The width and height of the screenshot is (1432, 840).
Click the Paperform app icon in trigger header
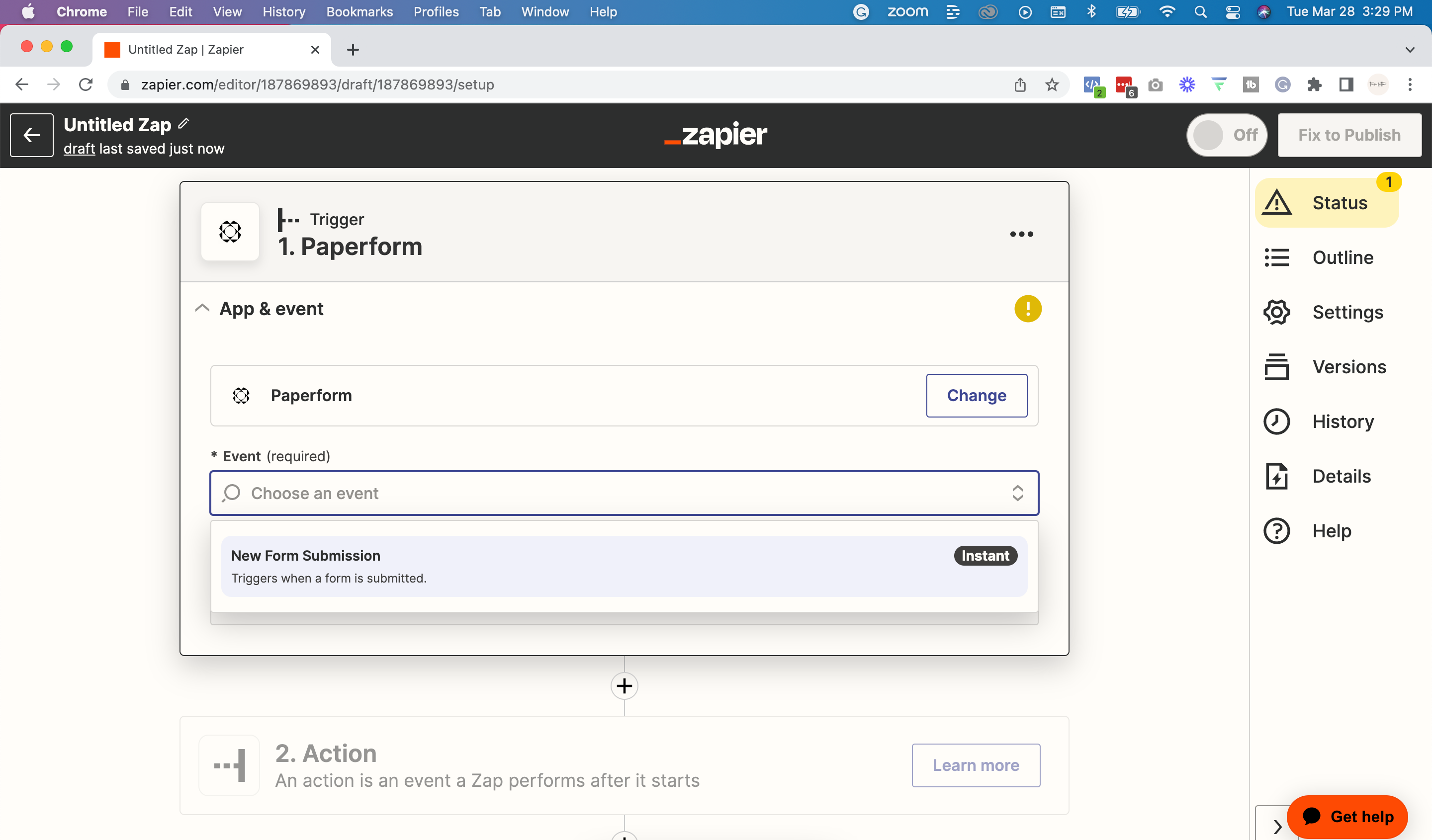tap(230, 232)
